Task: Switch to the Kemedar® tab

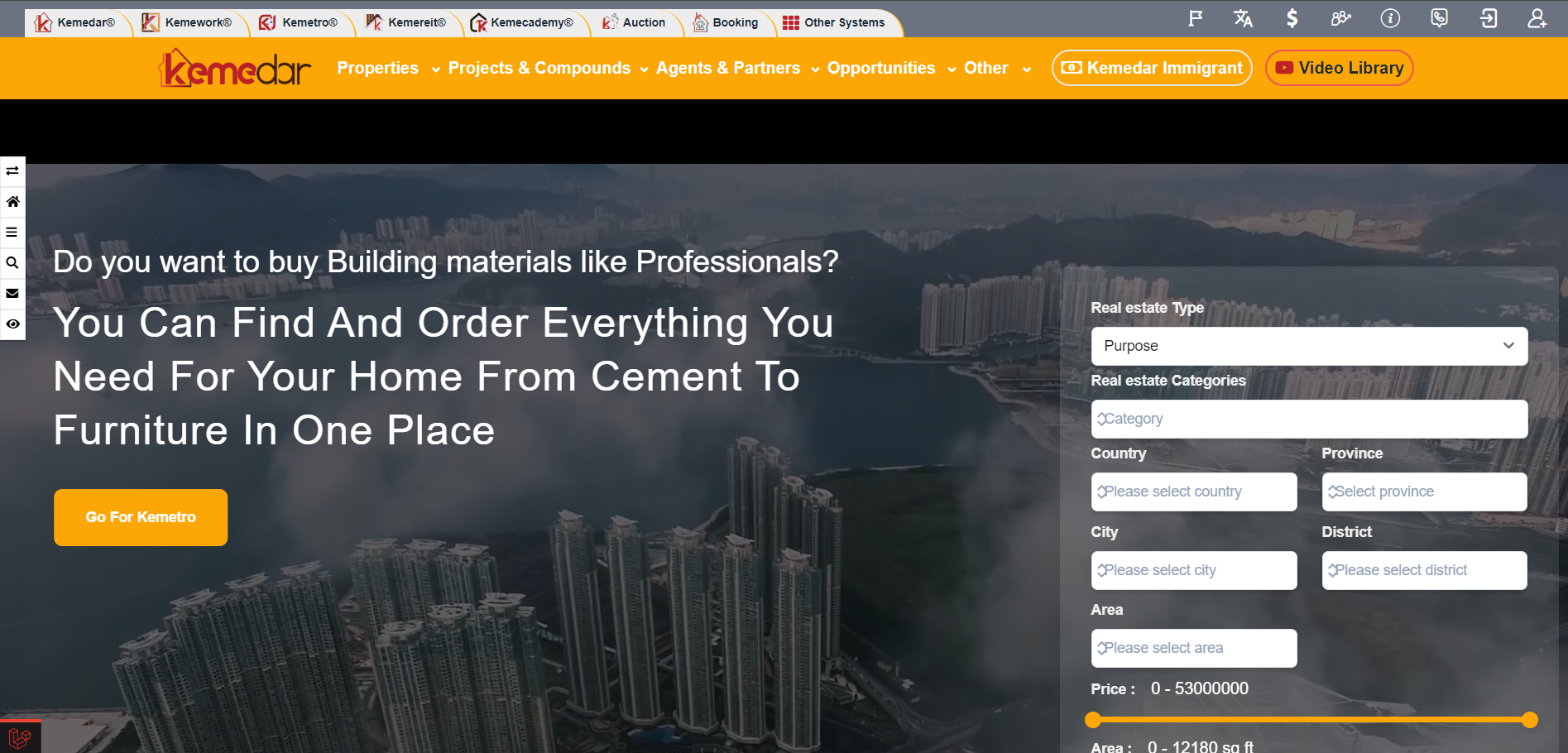Action: [x=75, y=22]
